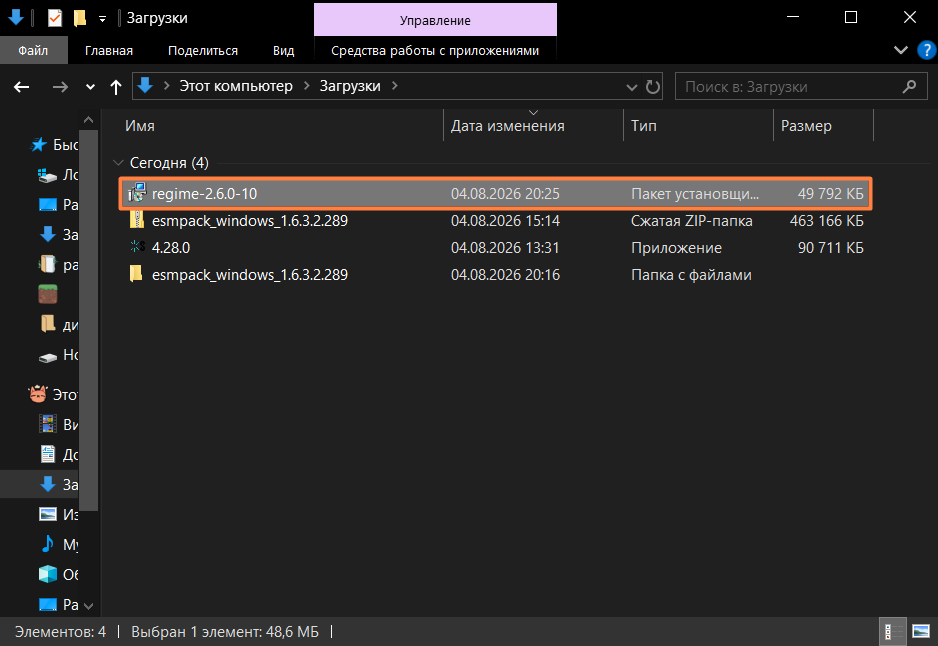Open Help with the question mark icon
This screenshot has height=646, width=938.
(926, 50)
